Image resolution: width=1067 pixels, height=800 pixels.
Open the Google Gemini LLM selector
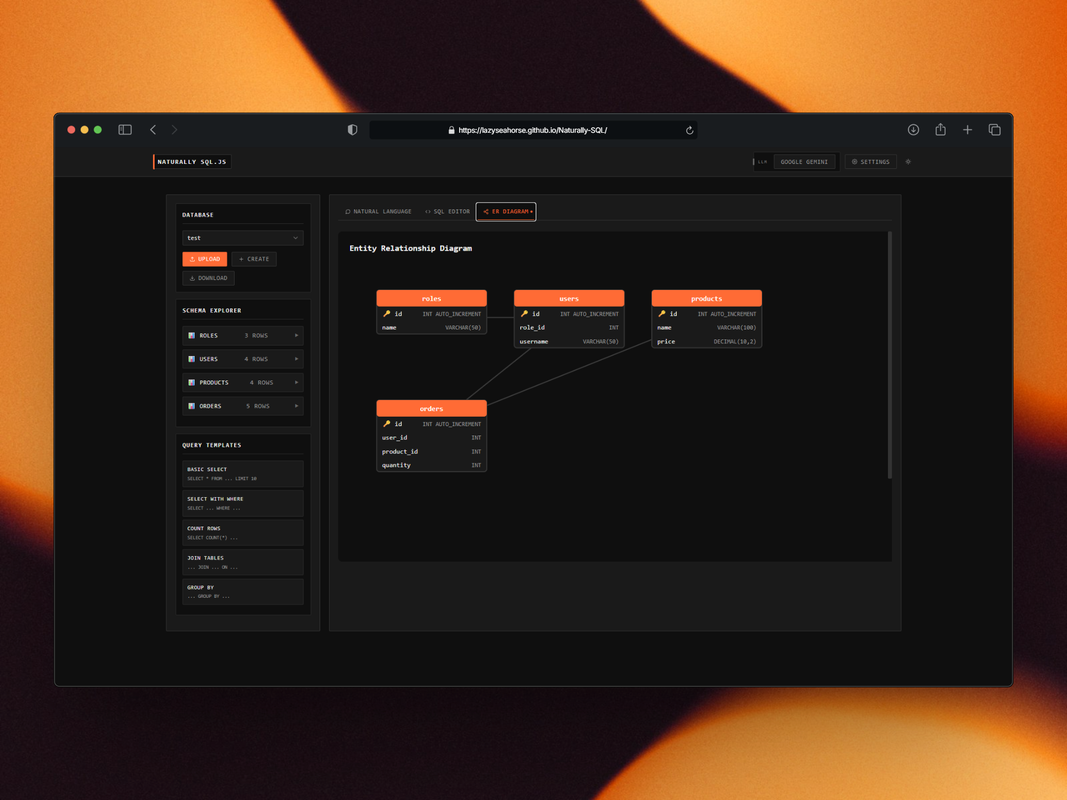[804, 162]
